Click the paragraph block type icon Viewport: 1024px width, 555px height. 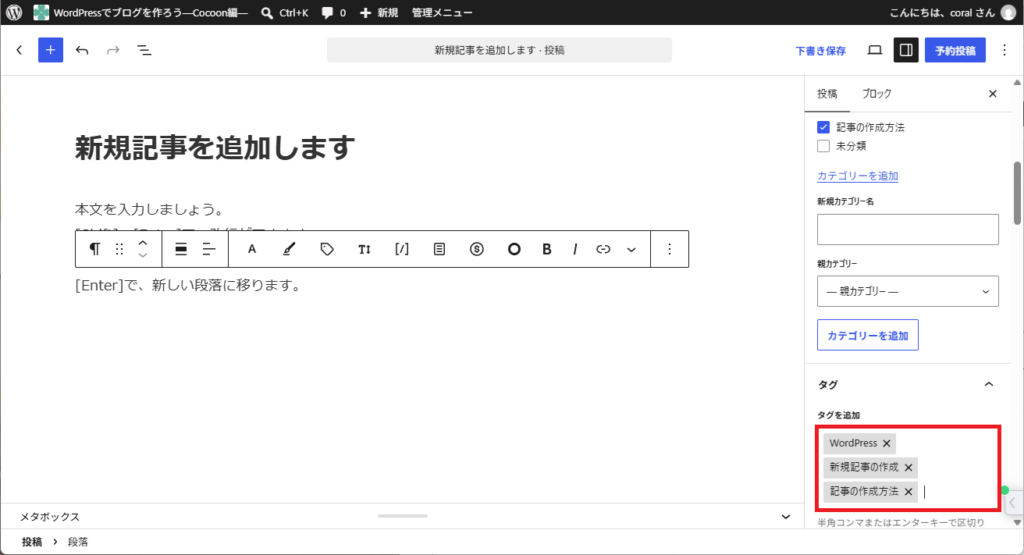(95, 249)
